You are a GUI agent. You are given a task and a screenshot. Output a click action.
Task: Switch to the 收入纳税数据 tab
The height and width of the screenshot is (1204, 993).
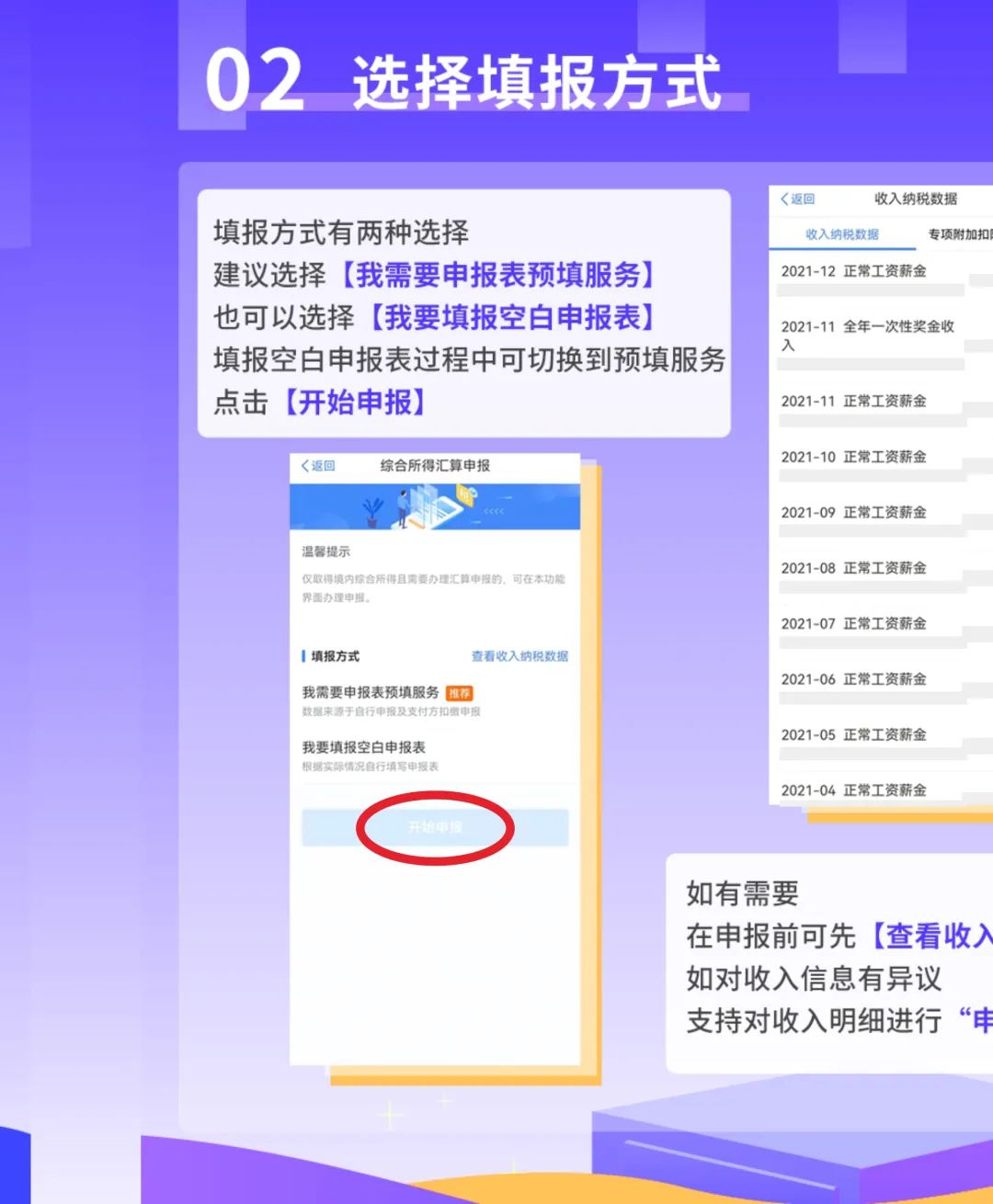coord(842,234)
